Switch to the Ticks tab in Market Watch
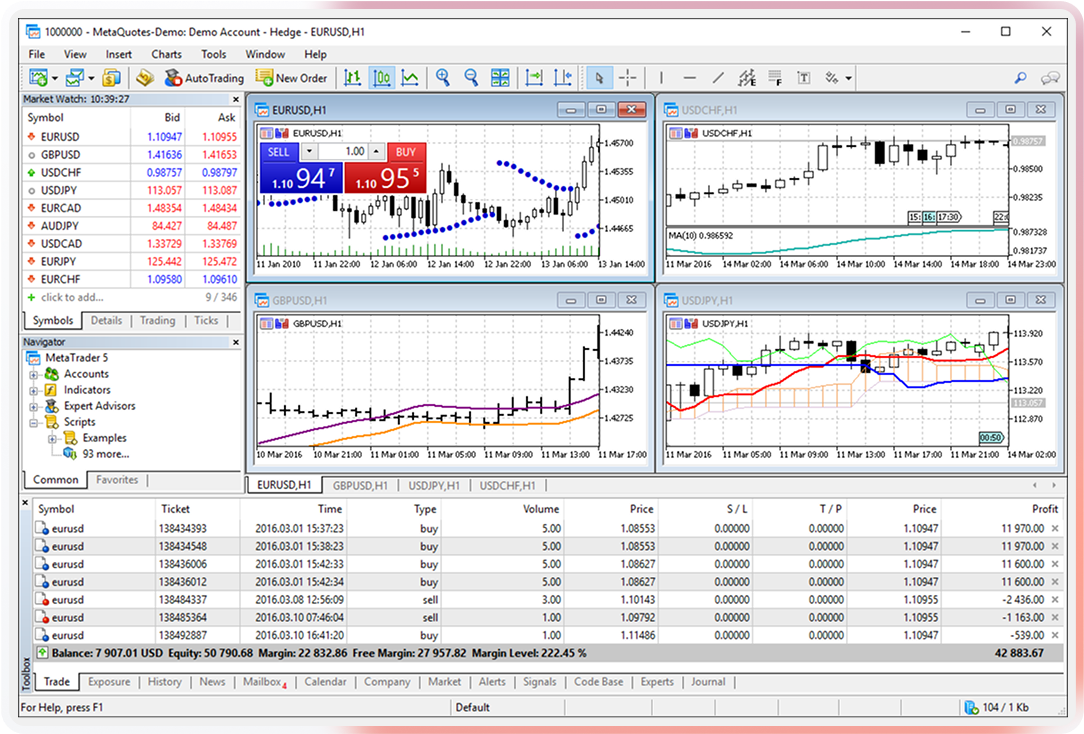This screenshot has width=1084, height=734. point(206,320)
